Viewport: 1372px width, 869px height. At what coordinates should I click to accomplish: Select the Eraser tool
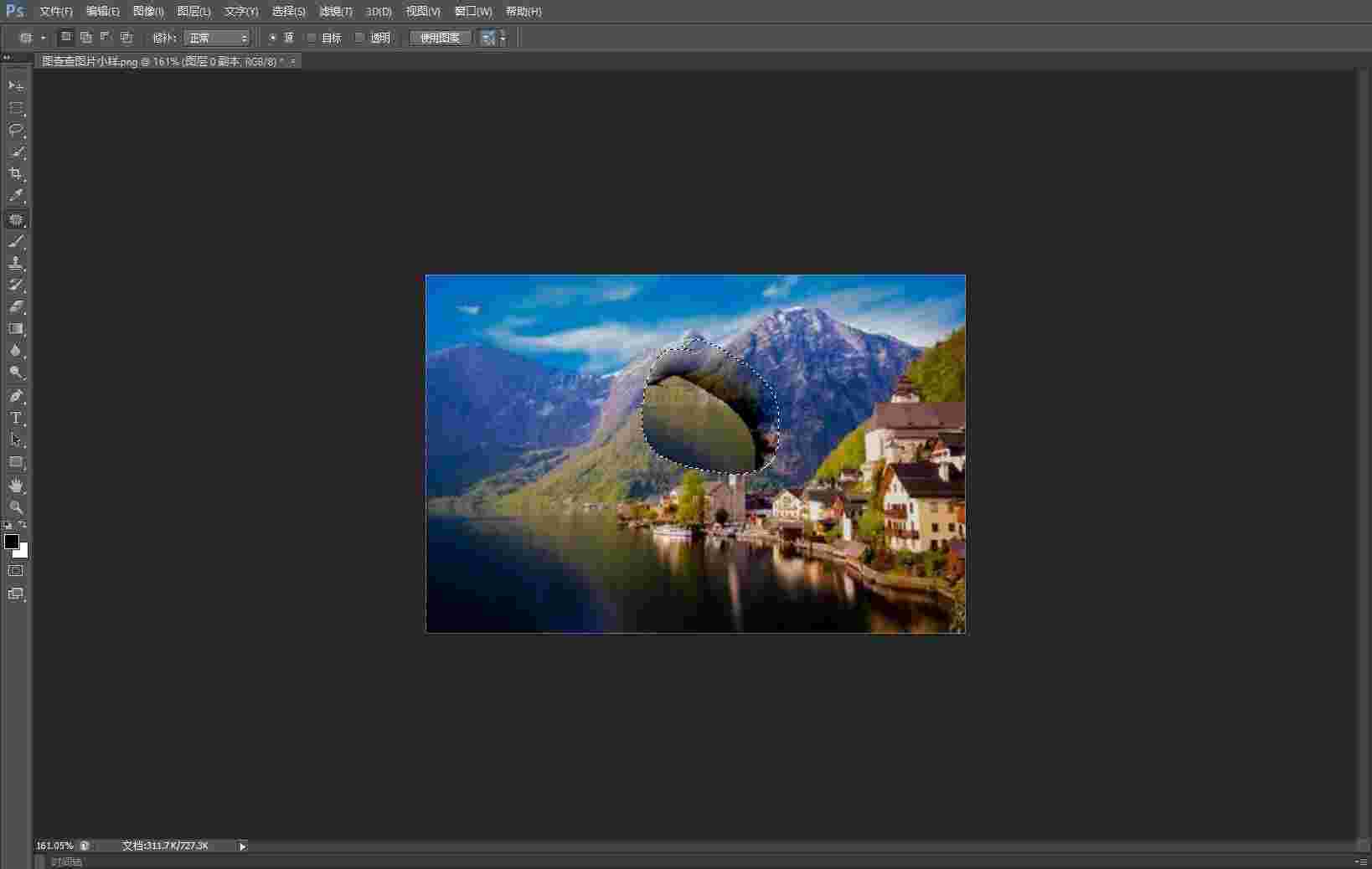pos(16,307)
